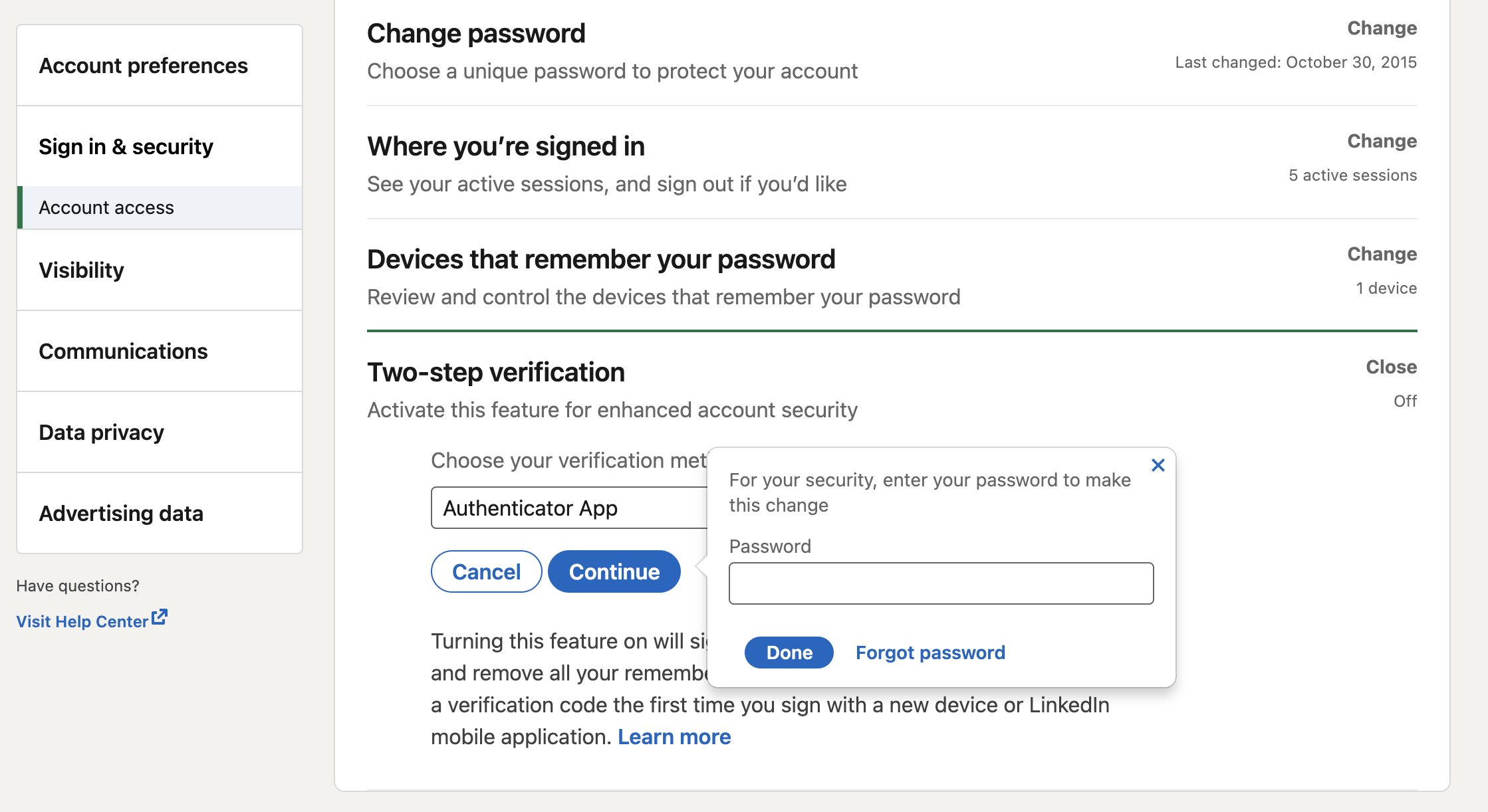Open the Forgot password link
Screen dimensions: 1488x812
(x=930, y=653)
